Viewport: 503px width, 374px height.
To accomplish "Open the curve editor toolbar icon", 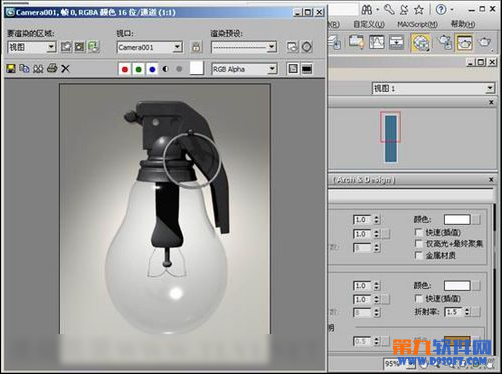I will coord(376,42).
